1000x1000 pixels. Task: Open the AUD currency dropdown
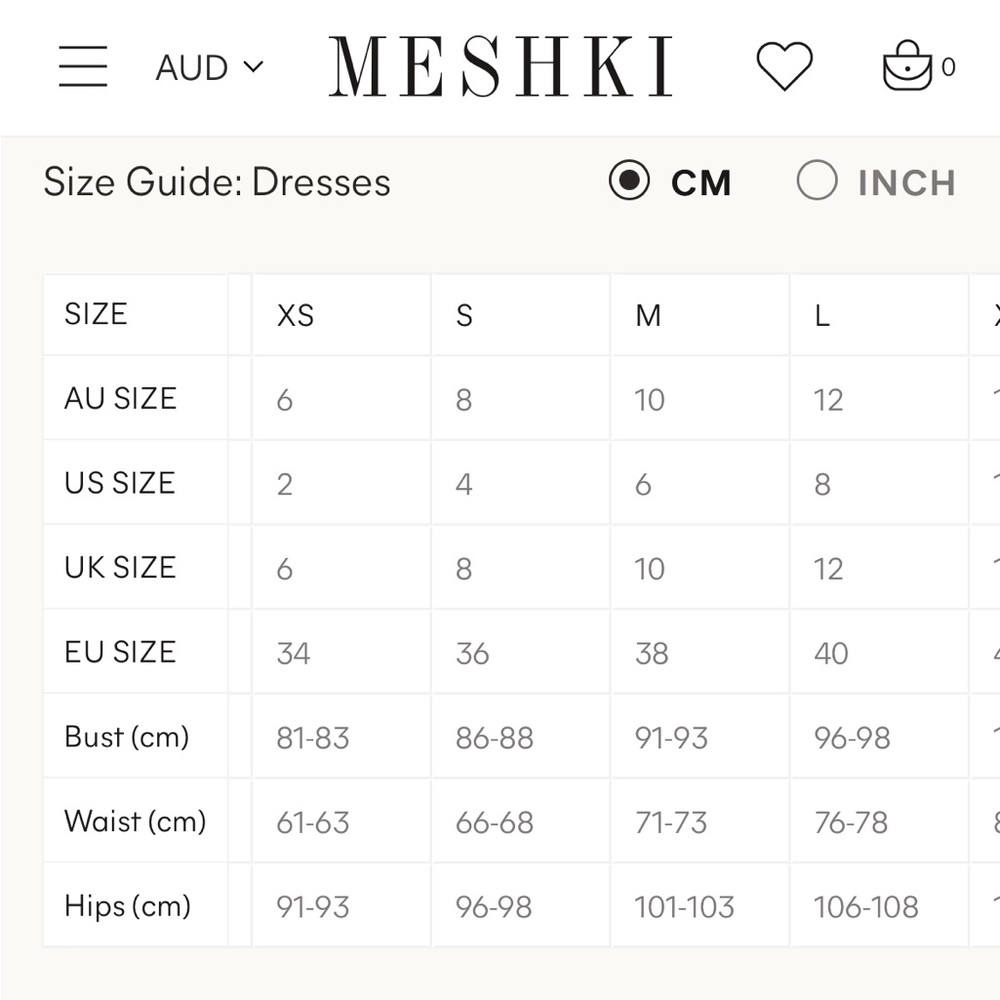click(x=210, y=68)
